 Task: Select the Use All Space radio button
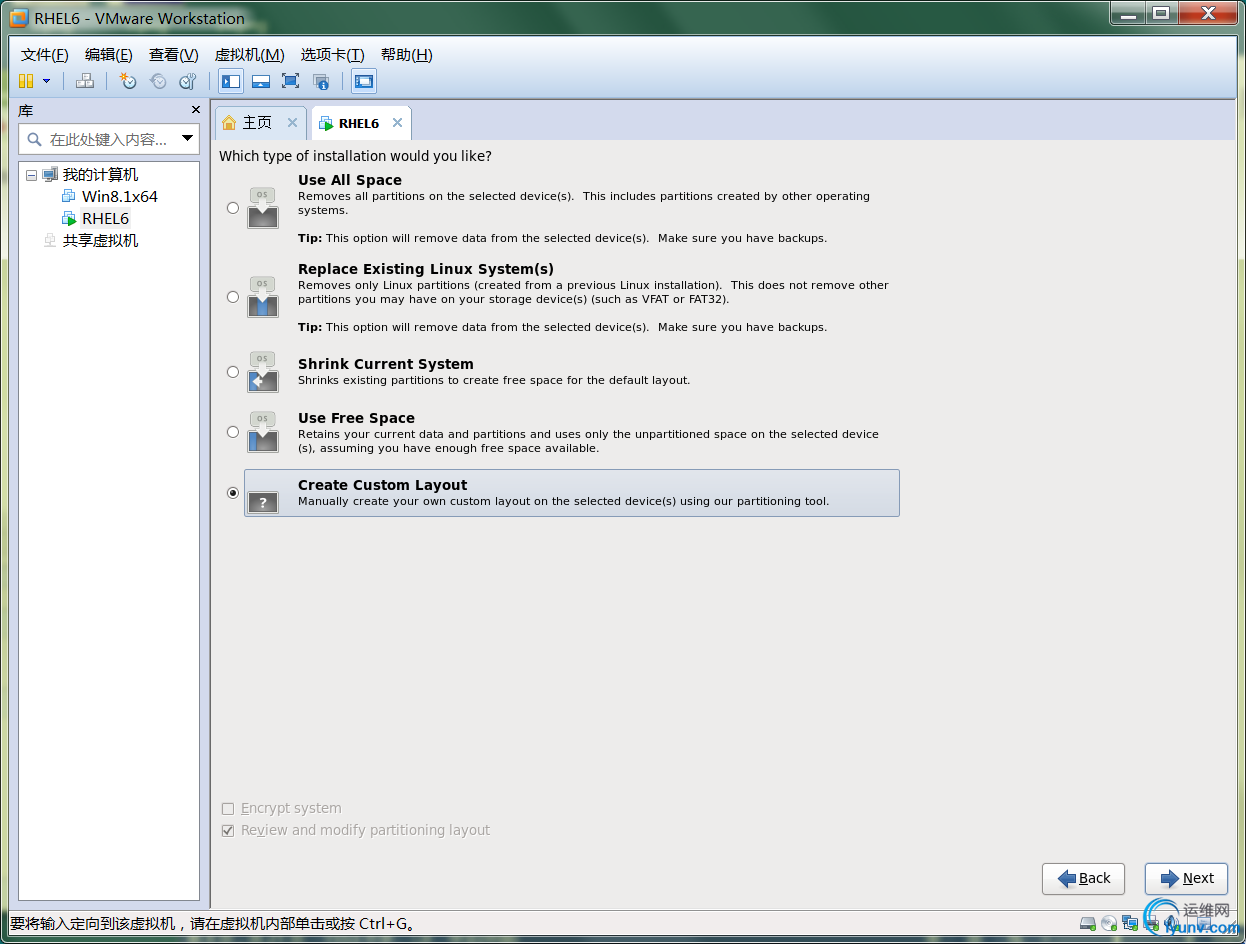coord(233,208)
